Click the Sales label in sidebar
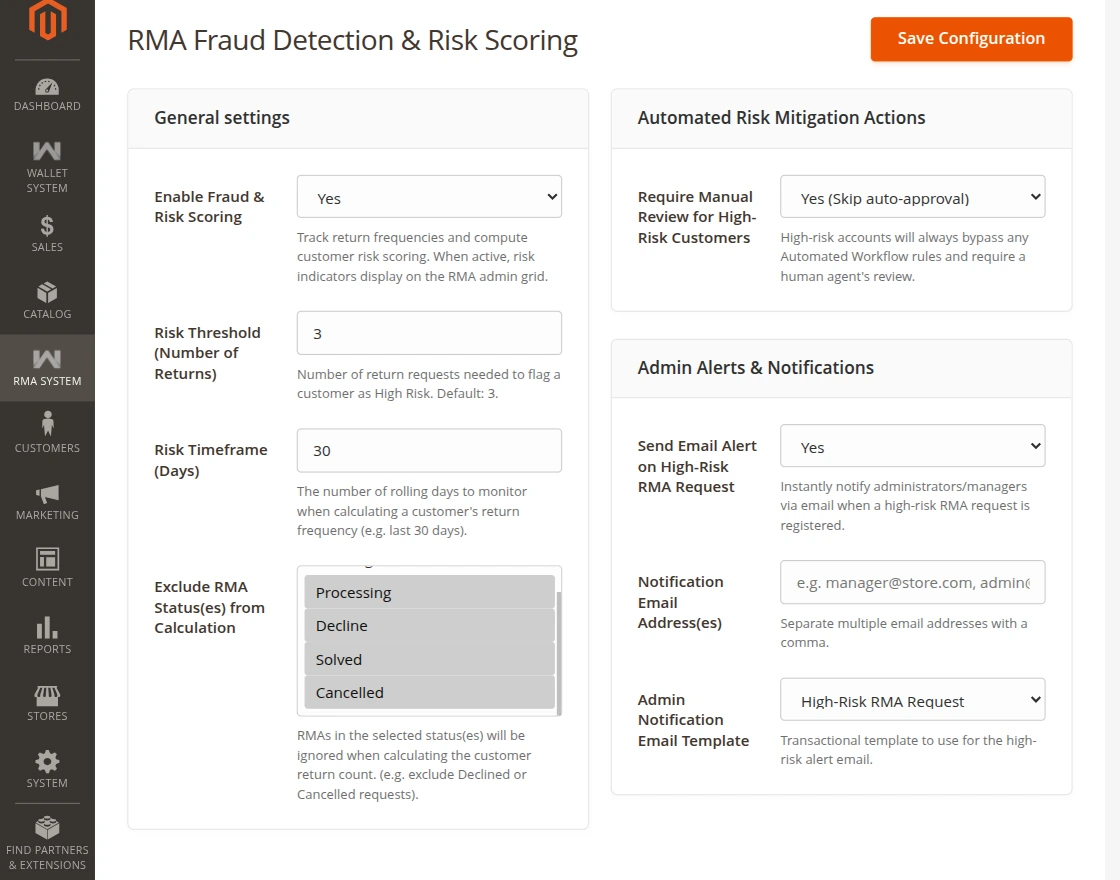The image size is (1120, 880). click(x=47, y=247)
